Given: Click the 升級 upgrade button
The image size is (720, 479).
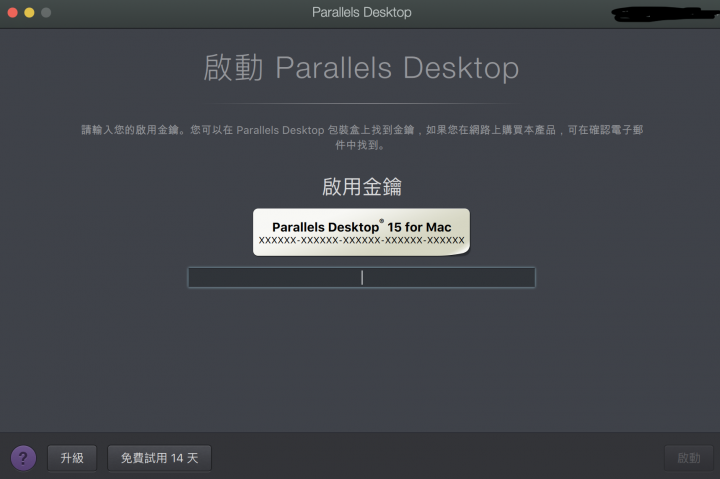Looking at the screenshot, I should pos(72,458).
